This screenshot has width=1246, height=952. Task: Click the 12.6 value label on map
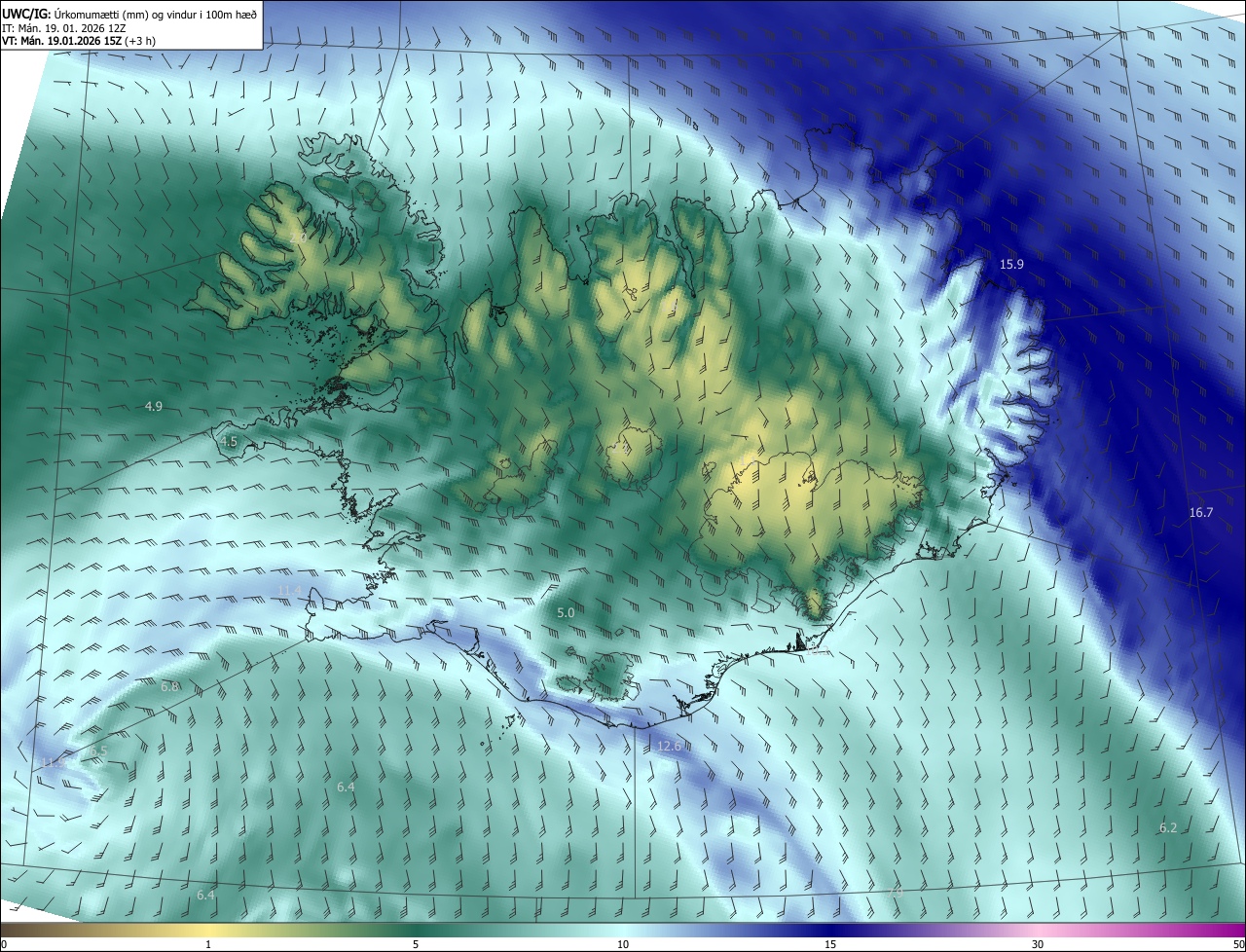(670, 746)
